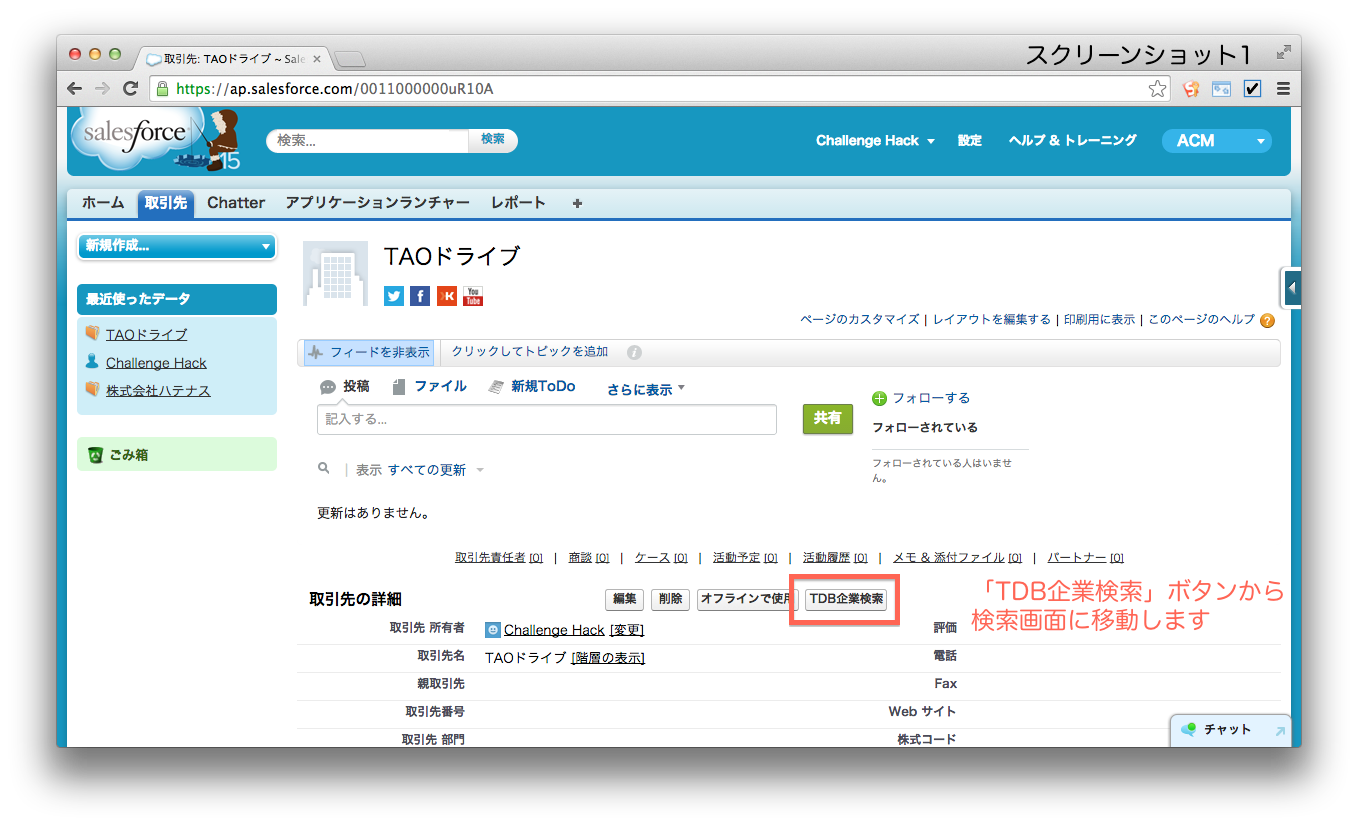1358x826 pixels.
Task: Click the account building thumbnail icon
Action: pos(335,275)
